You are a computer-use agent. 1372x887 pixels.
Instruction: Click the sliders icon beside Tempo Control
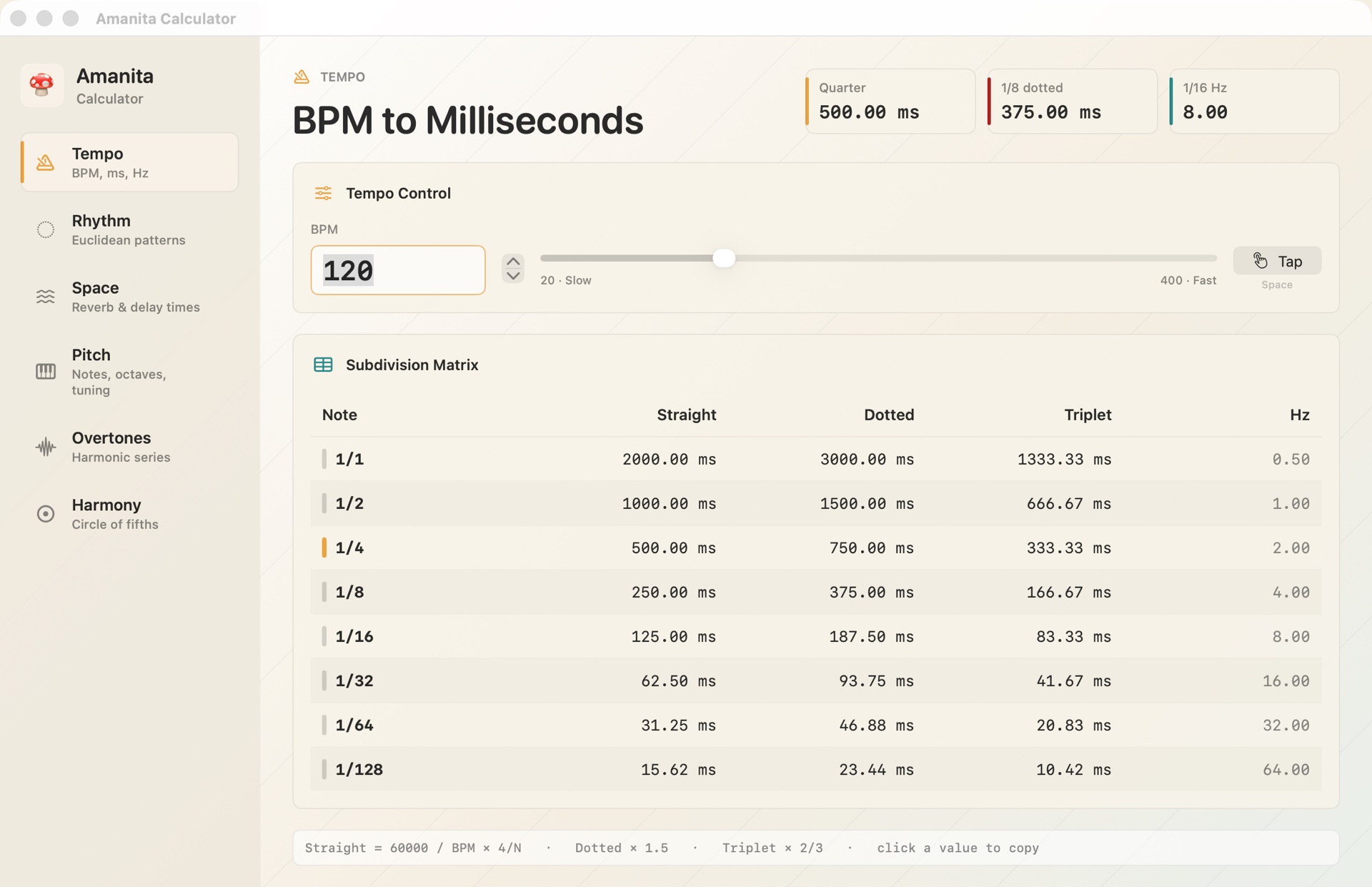[x=323, y=193]
